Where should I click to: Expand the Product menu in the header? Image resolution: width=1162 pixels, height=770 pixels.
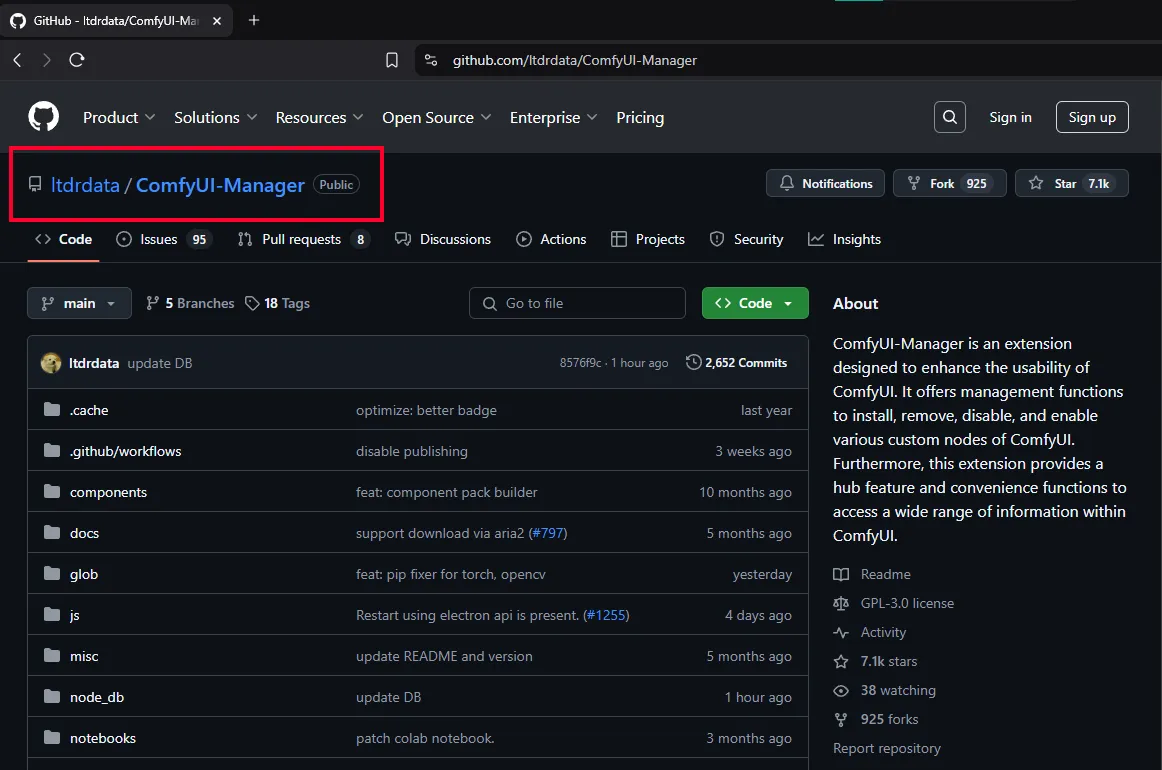[118, 117]
